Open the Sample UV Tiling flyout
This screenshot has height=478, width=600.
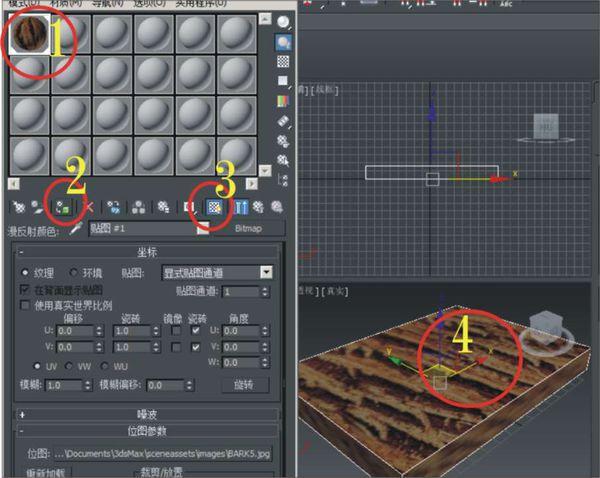283,81
